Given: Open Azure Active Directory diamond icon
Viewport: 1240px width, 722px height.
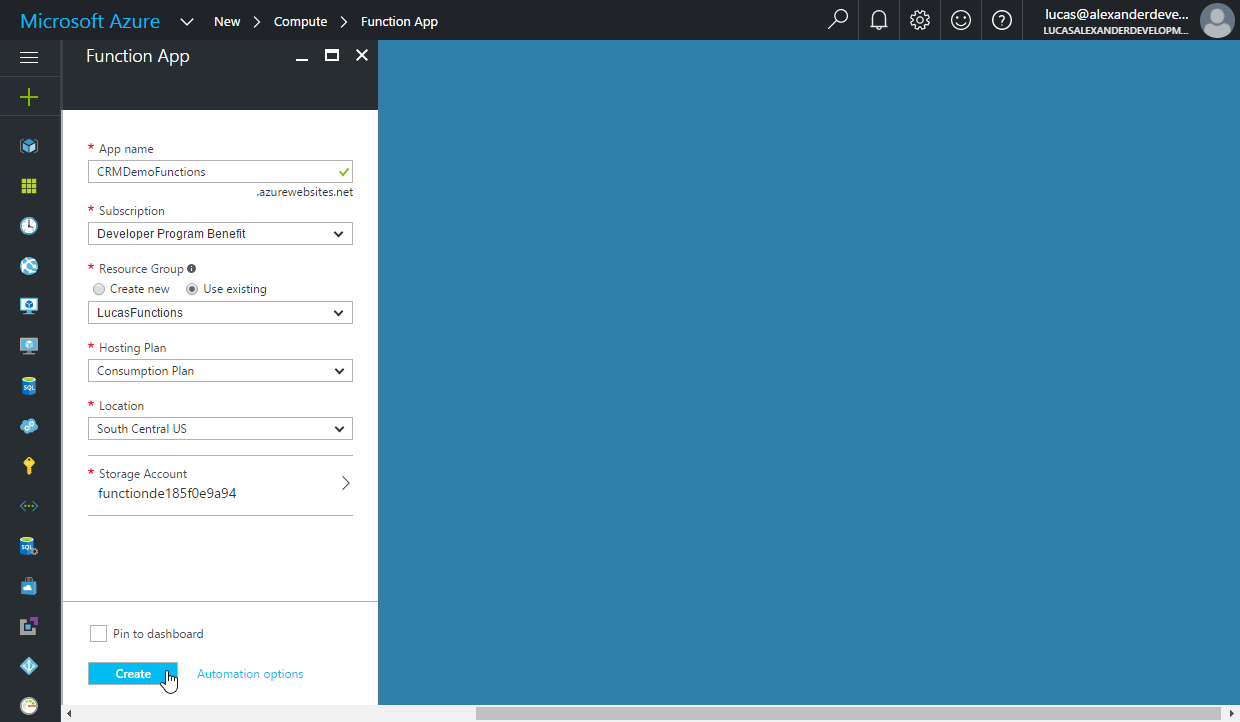Looking at the screenshot, I should tap(29, 666).
